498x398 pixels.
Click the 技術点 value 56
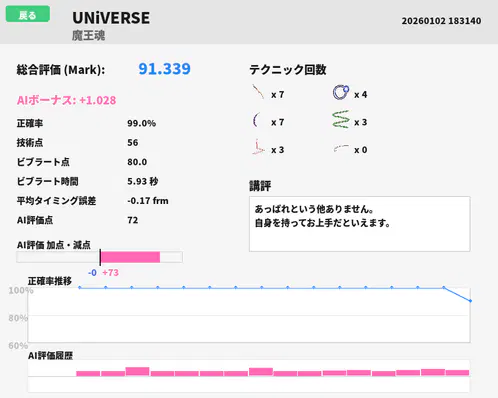click(x=132, y=143)
